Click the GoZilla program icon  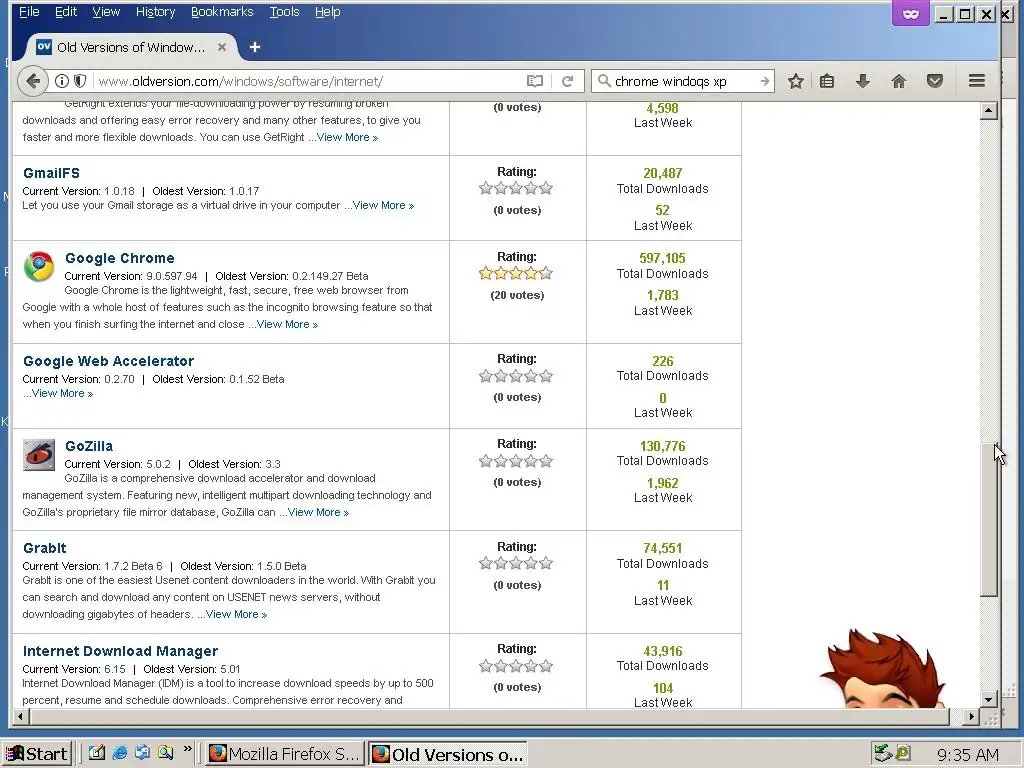[39, 455]
